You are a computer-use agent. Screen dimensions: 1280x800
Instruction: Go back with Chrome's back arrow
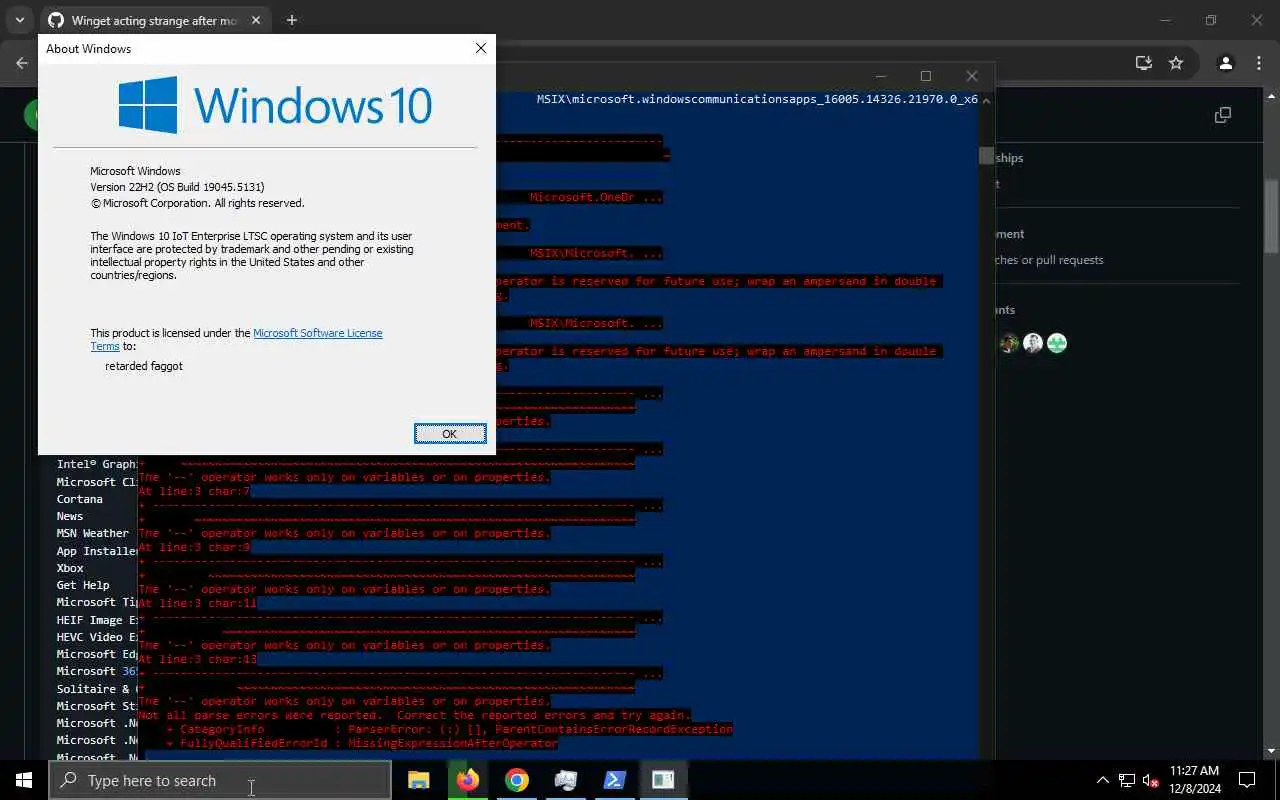(x=22, y=63)
